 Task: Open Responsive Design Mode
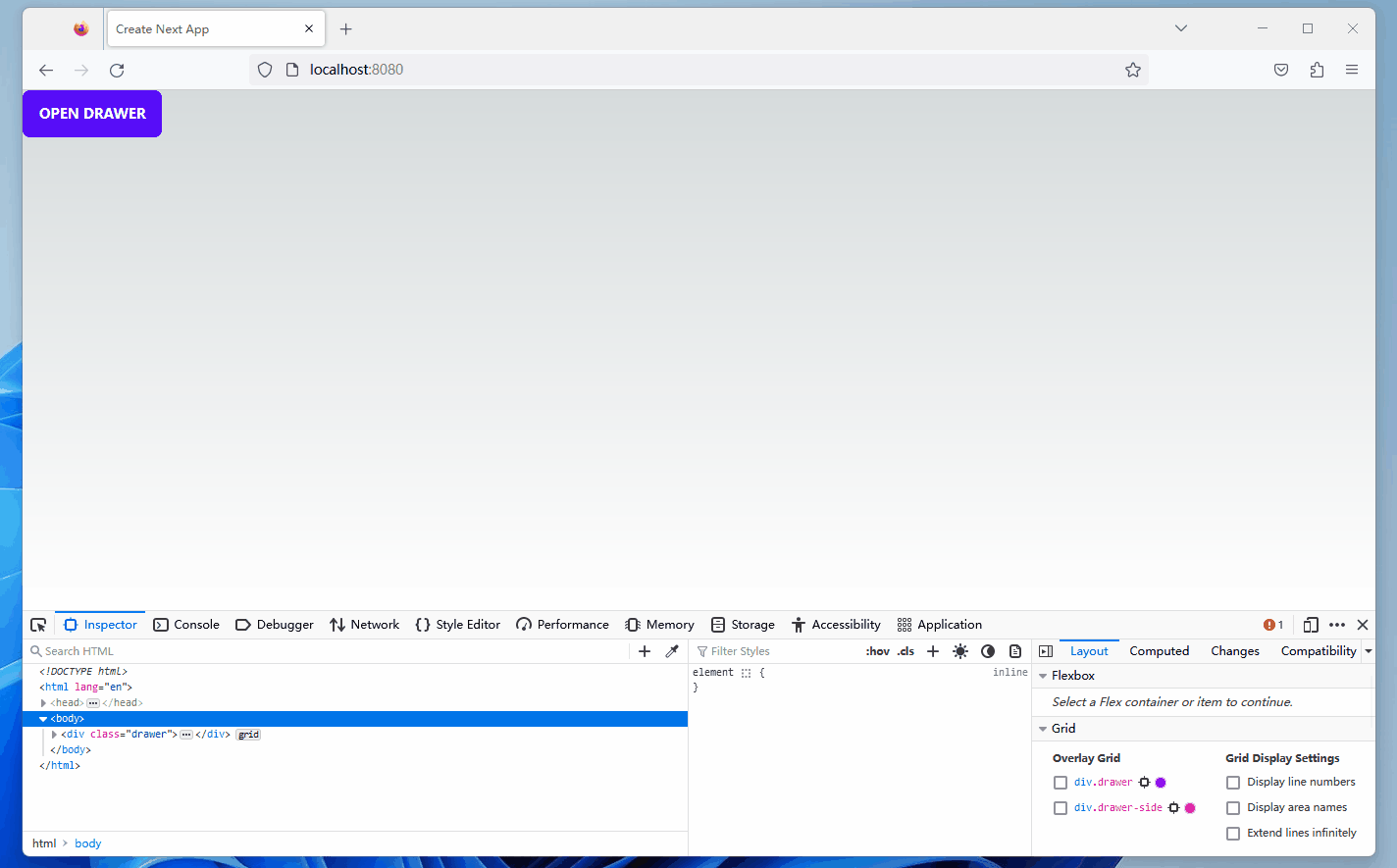coord(1311,624)
